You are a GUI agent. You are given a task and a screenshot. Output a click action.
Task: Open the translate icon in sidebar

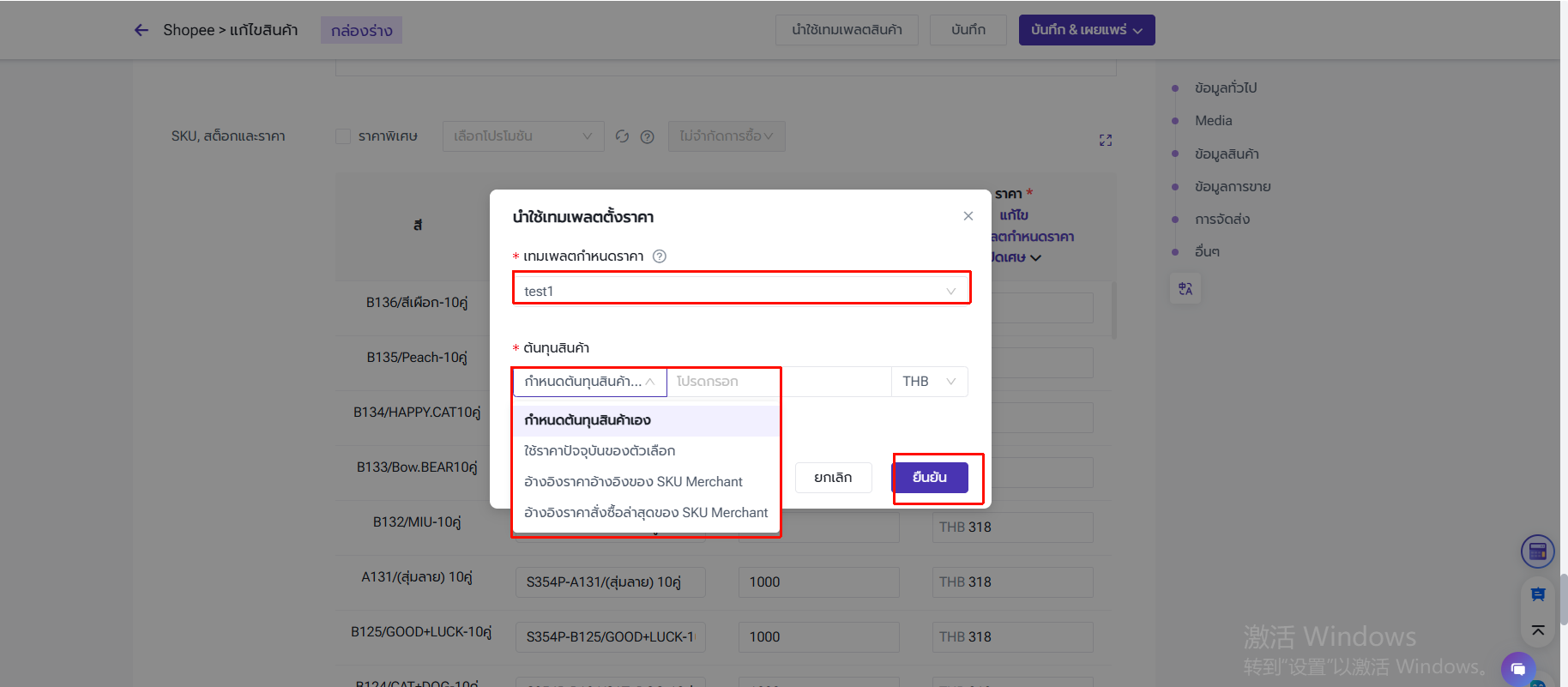(1185, 289)
